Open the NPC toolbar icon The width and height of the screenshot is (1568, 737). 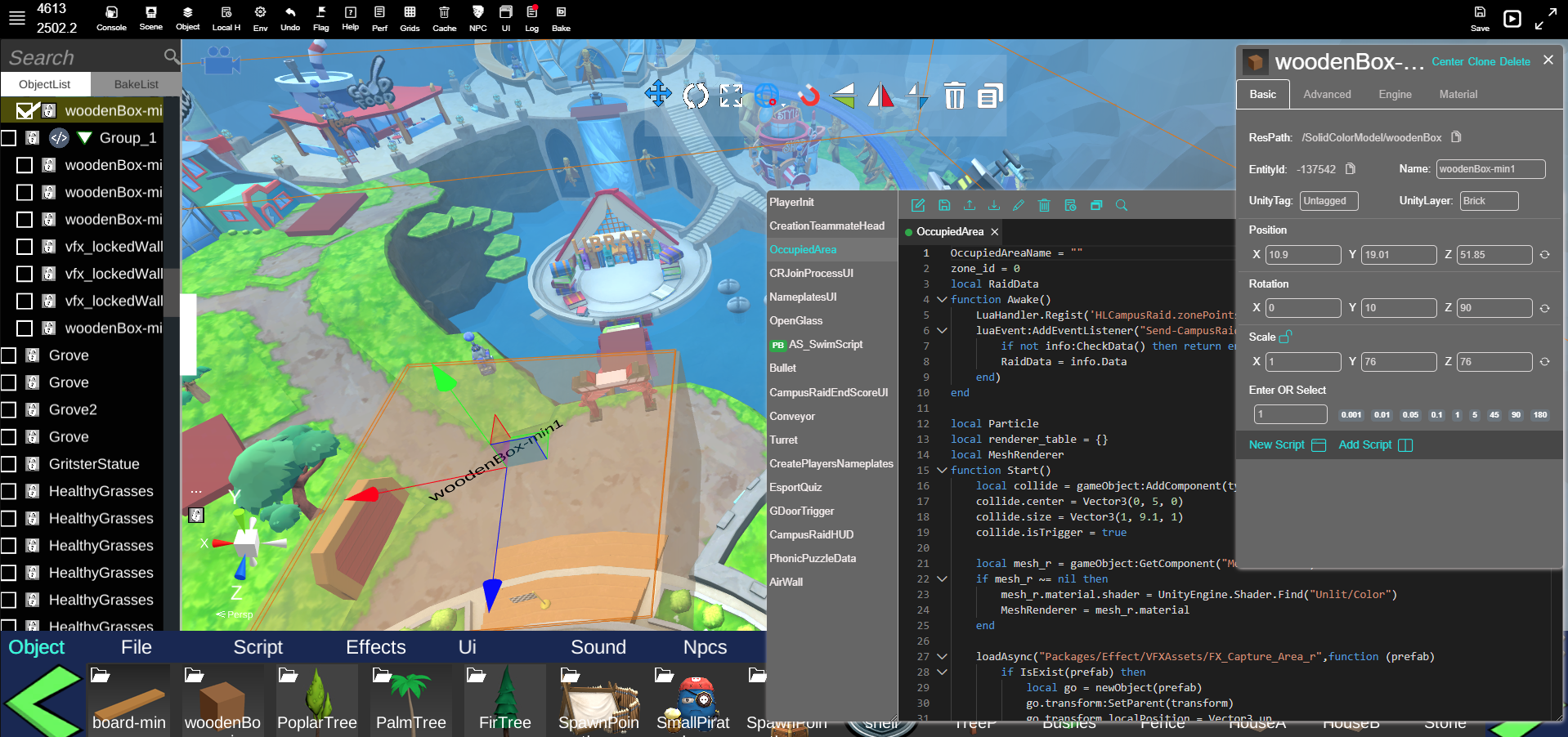[x=478, y=18]
